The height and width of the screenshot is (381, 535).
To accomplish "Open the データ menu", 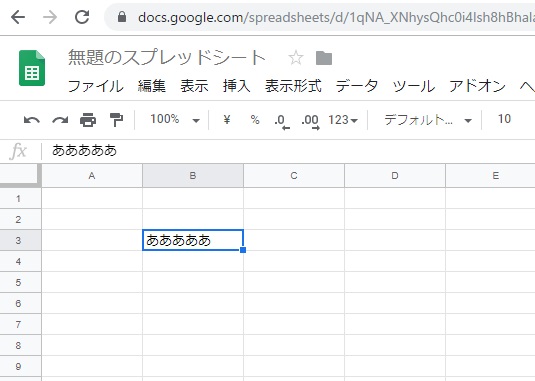I will click(357, 86).
